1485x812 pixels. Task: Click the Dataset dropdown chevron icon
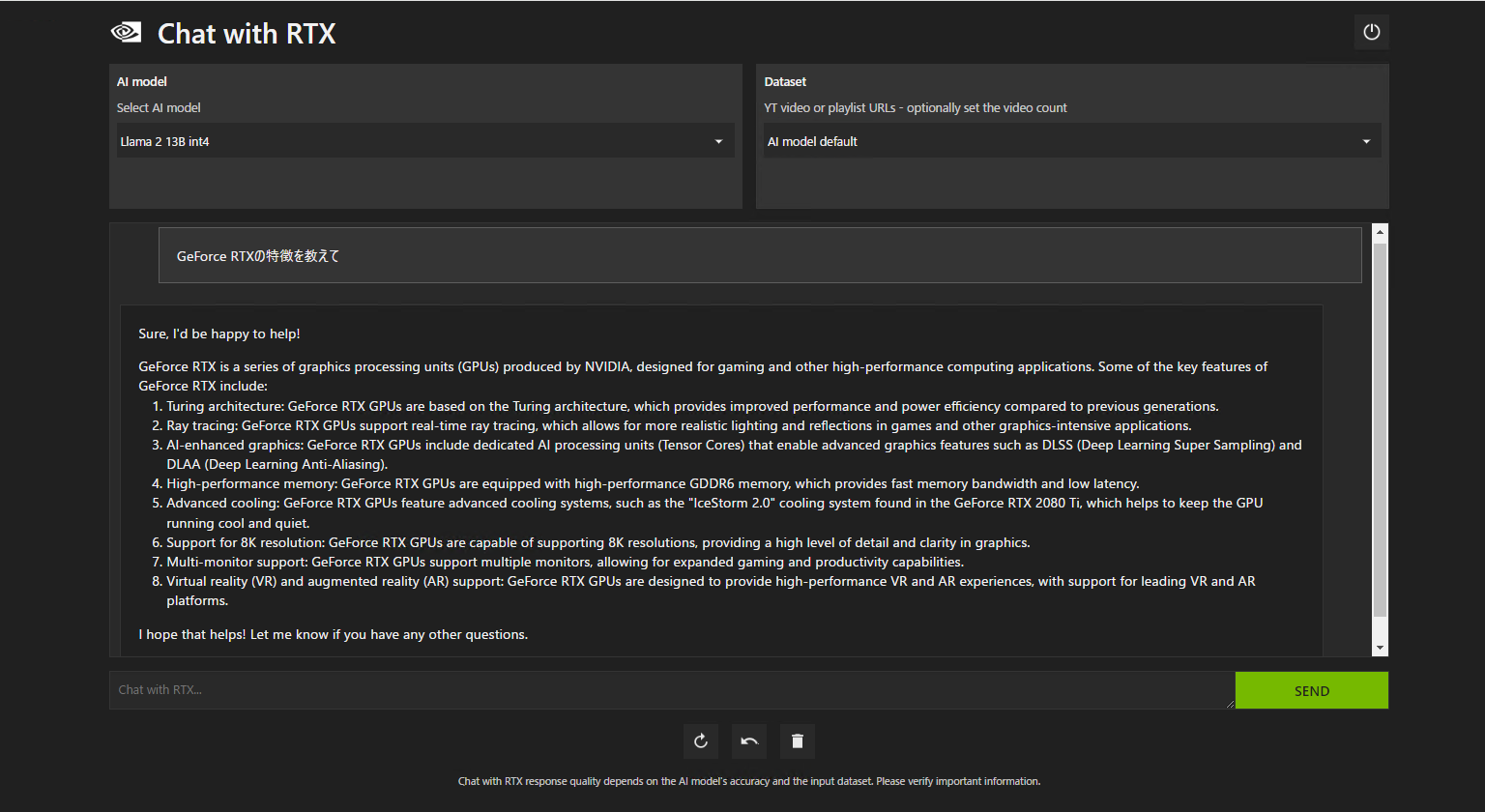click(1366, 140)
